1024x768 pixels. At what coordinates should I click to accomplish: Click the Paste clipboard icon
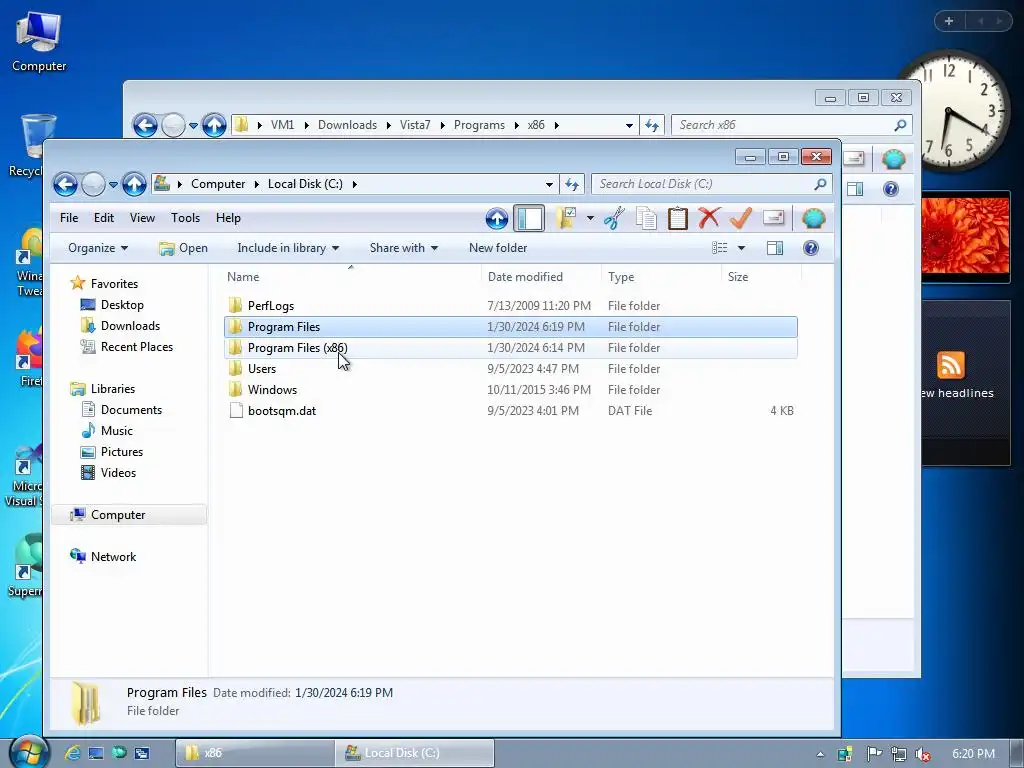[x=677, y=218]
